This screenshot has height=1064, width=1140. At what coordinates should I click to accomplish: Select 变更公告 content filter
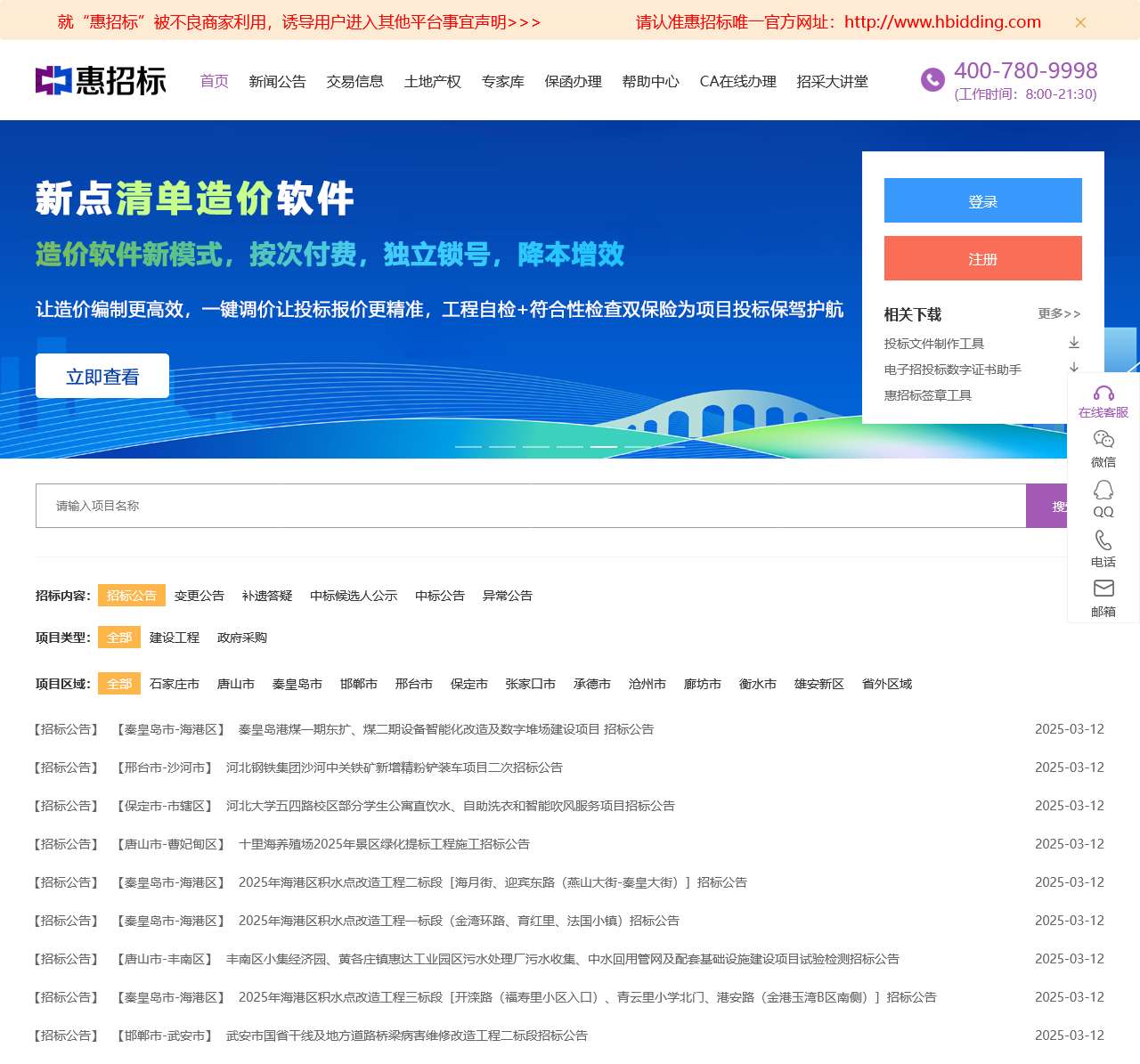click(199, 596)
